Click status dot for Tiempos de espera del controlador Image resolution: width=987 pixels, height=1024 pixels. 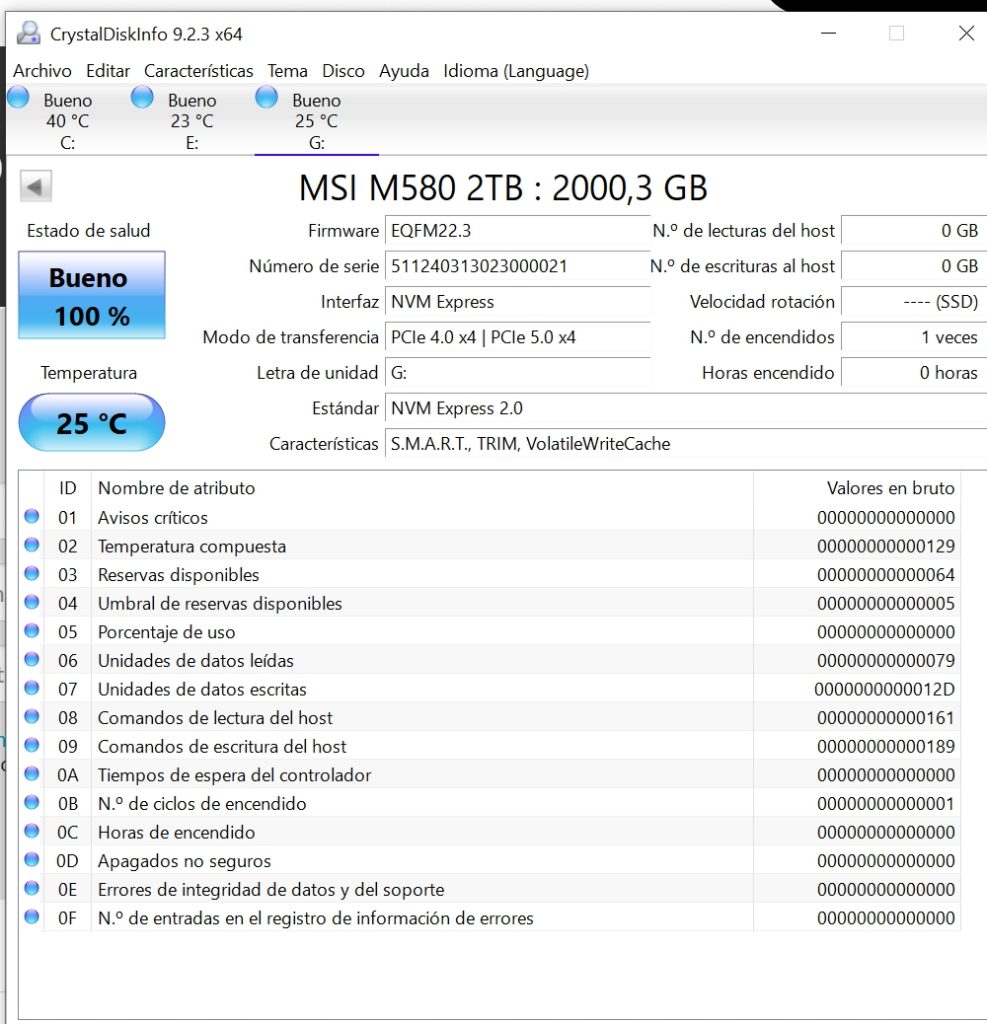click(31, 774)
